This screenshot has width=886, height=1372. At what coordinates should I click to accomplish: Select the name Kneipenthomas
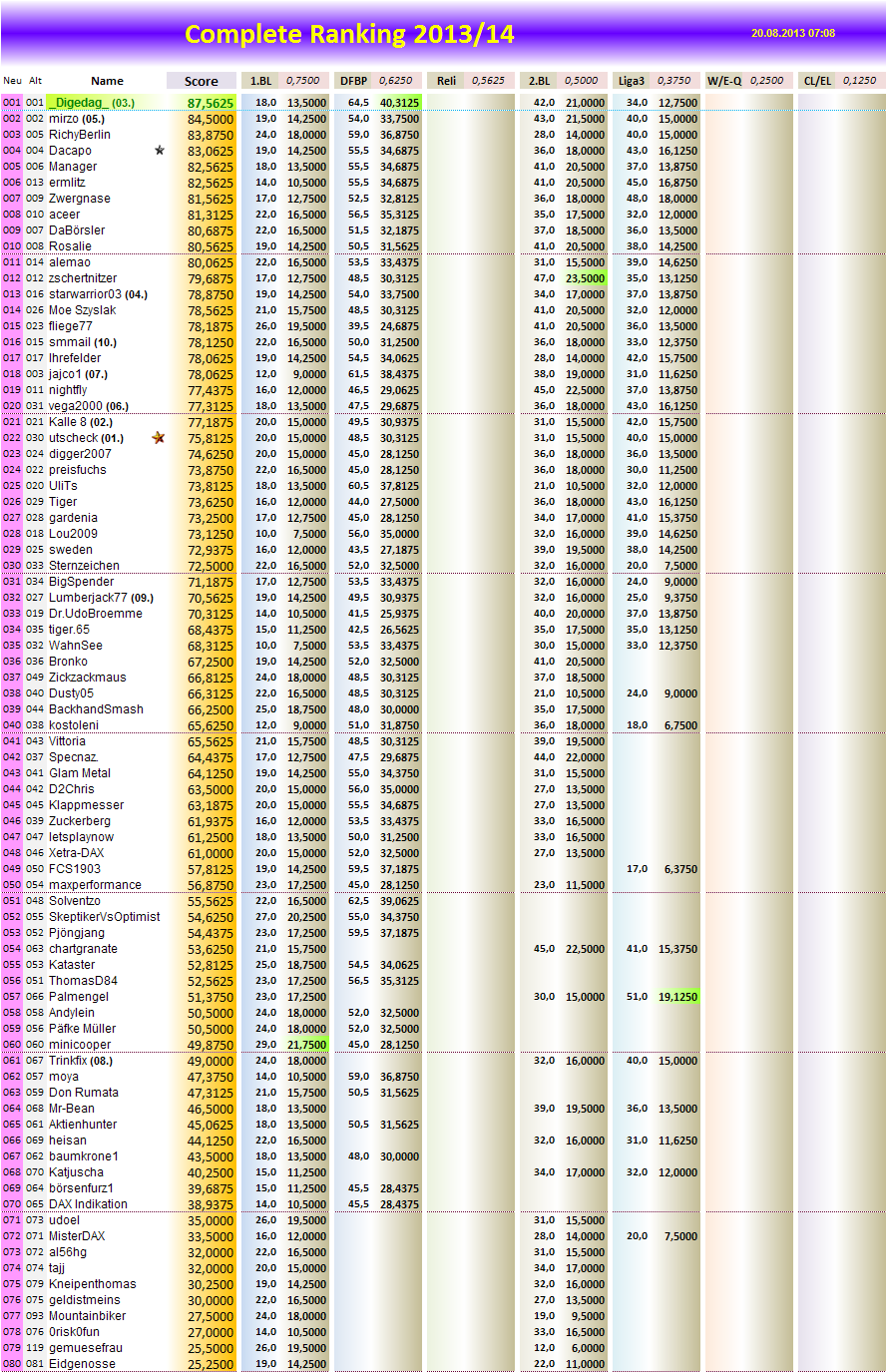tap(92, 1284)
